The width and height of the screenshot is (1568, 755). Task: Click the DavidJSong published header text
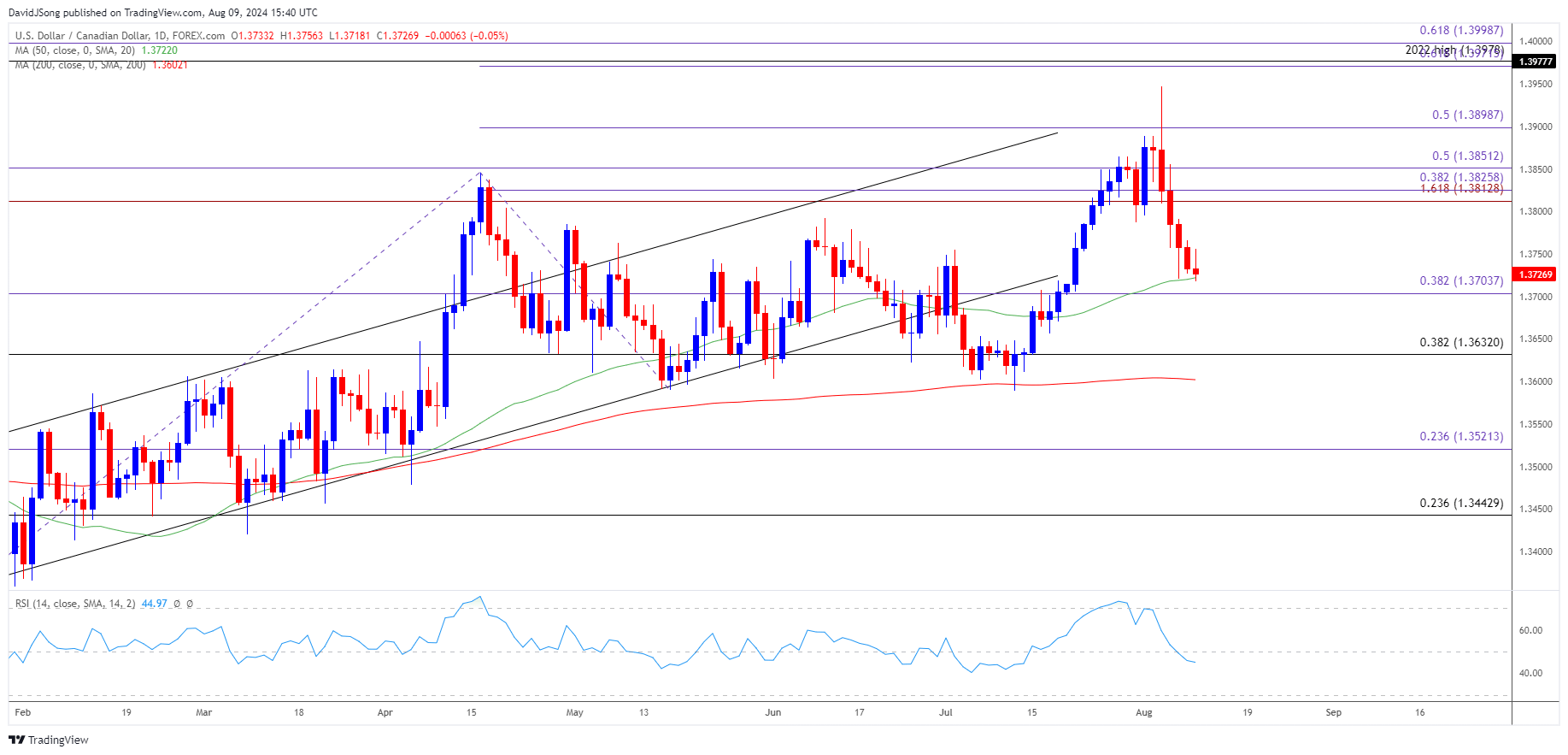163,13
